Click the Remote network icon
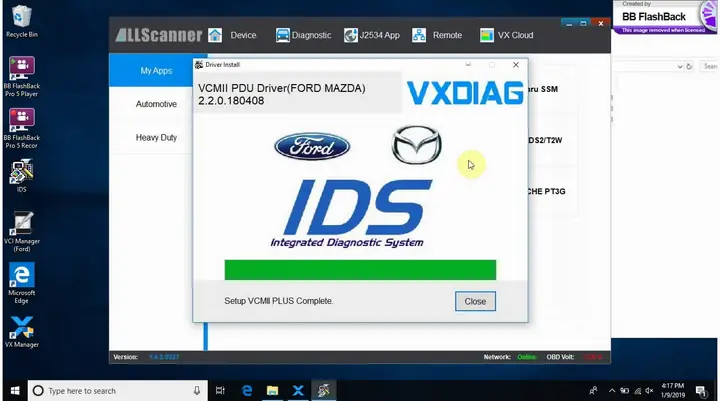This screenshot has height=401, width=720. (419, 35)
